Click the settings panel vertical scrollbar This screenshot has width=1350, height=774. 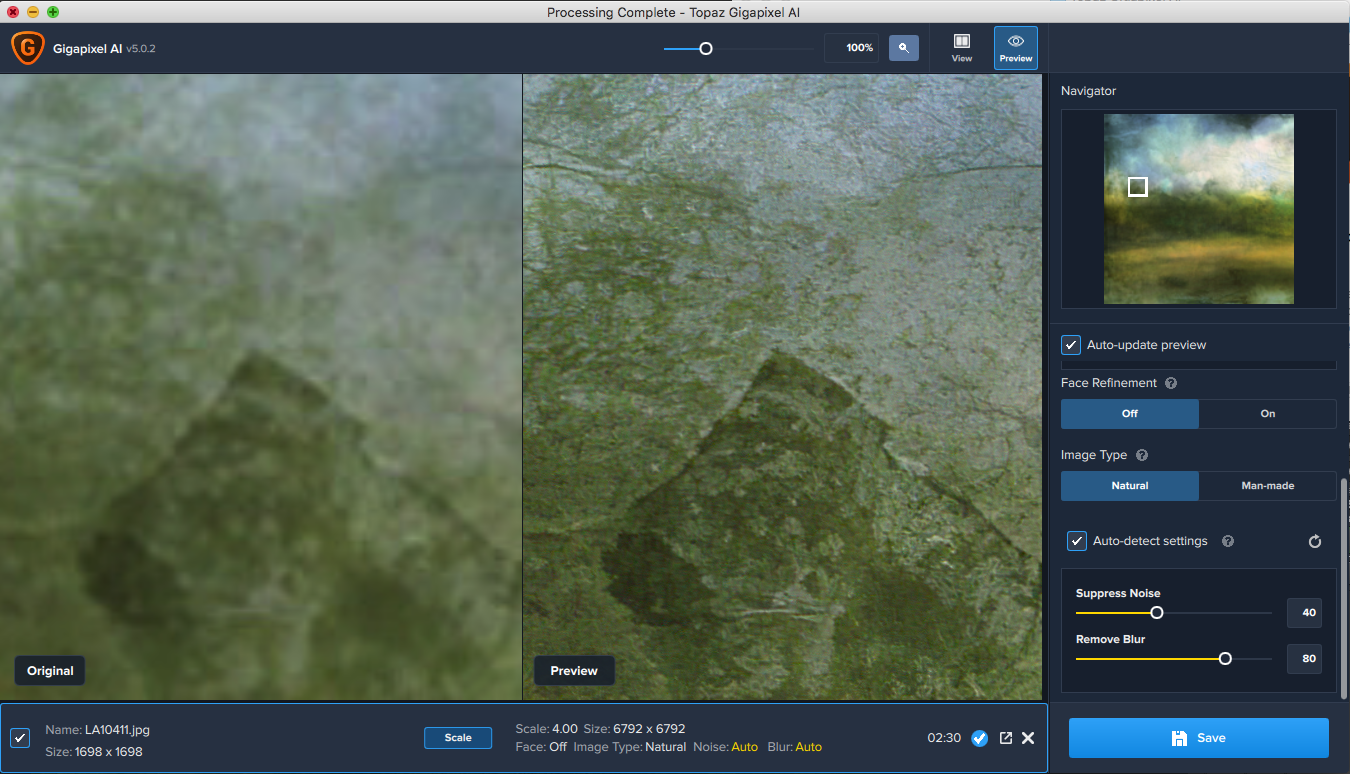click(1344, 588)
